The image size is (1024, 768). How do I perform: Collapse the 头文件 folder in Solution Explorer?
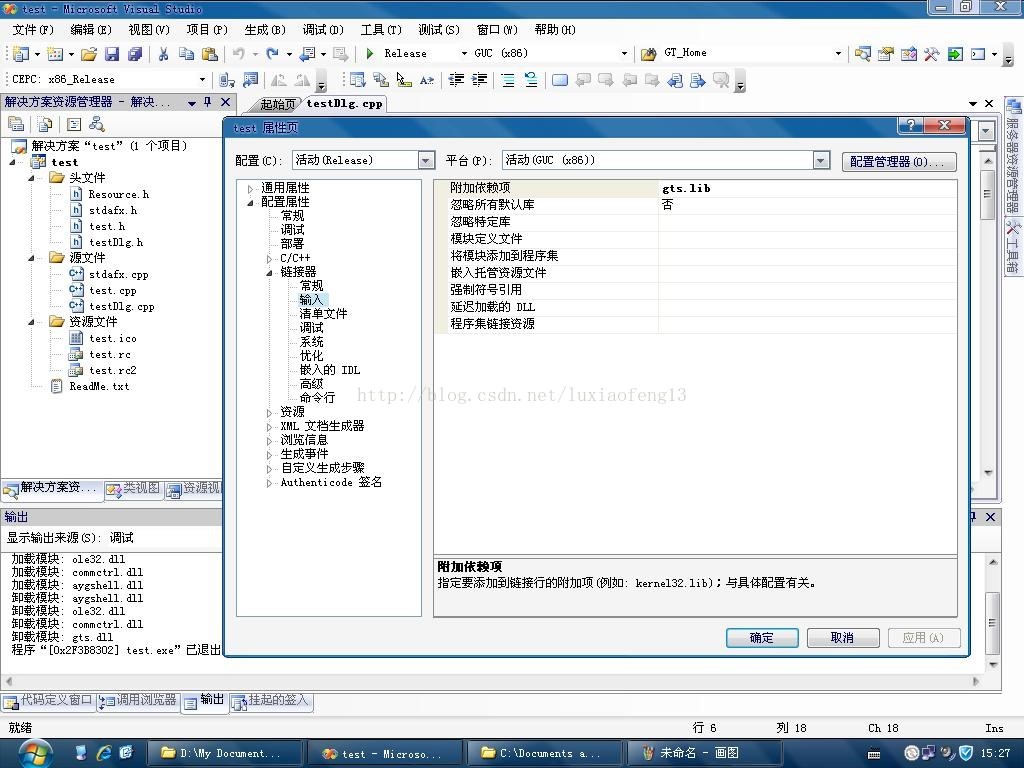click(31, 178)
